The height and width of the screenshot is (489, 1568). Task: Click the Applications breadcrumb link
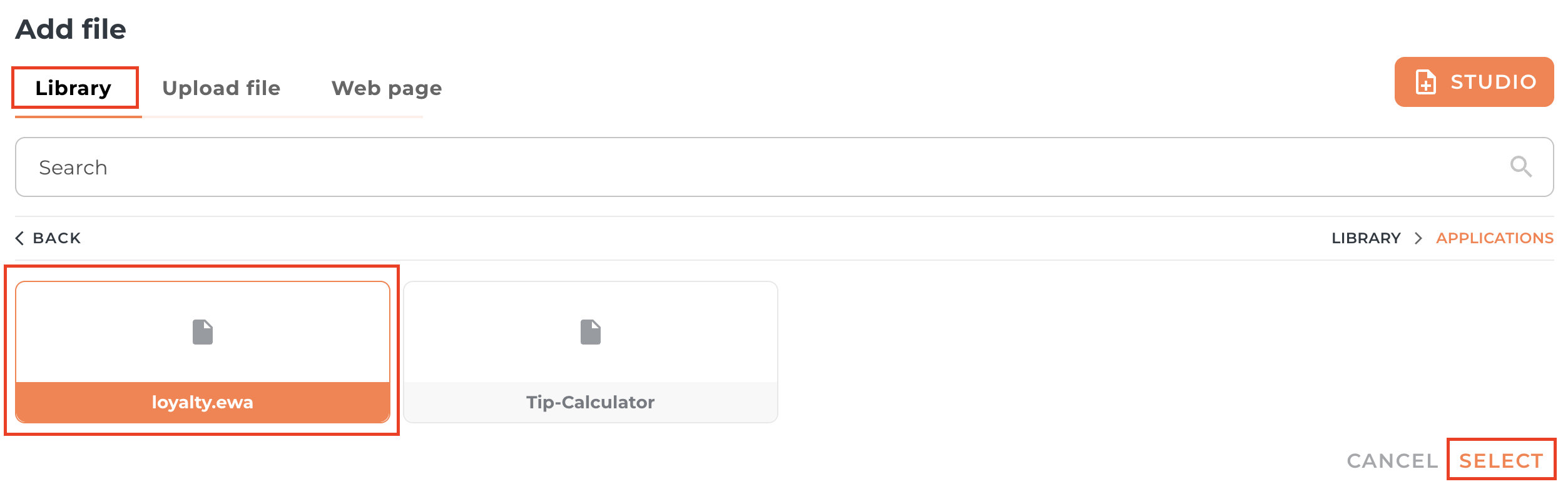coord(1494,238)
